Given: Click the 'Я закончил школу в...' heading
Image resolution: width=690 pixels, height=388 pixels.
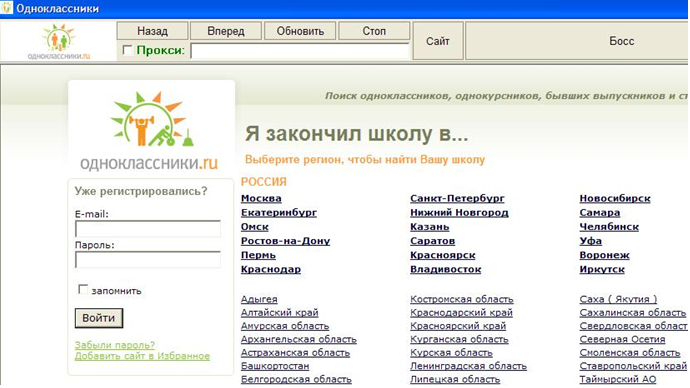Looking at the screenshot, I should [x=356, y=134].
